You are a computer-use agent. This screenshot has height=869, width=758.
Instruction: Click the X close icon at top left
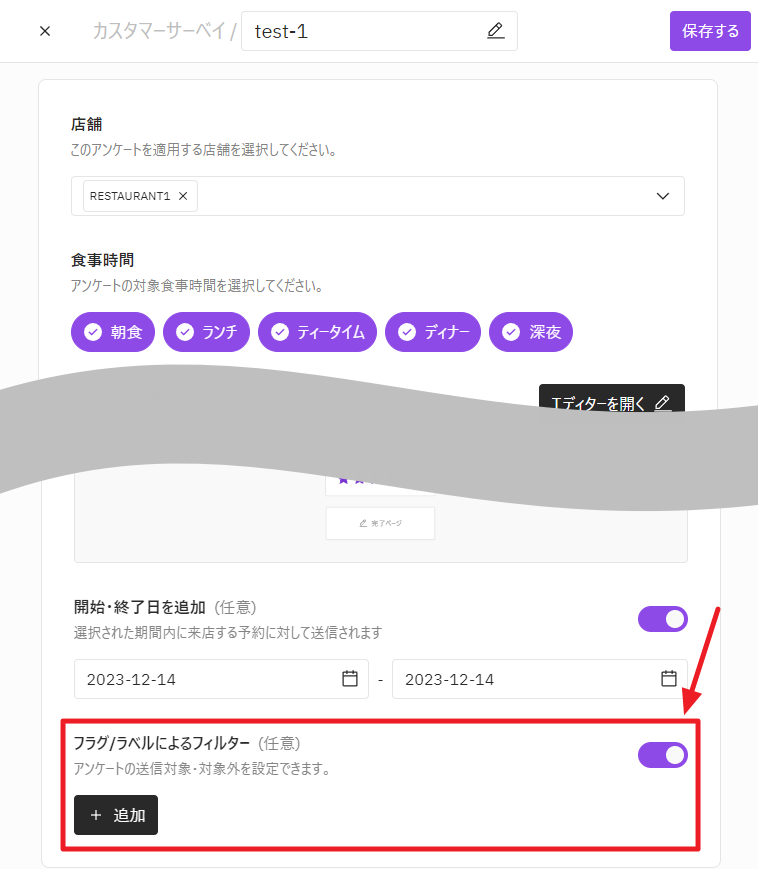(x=45, y=31)
